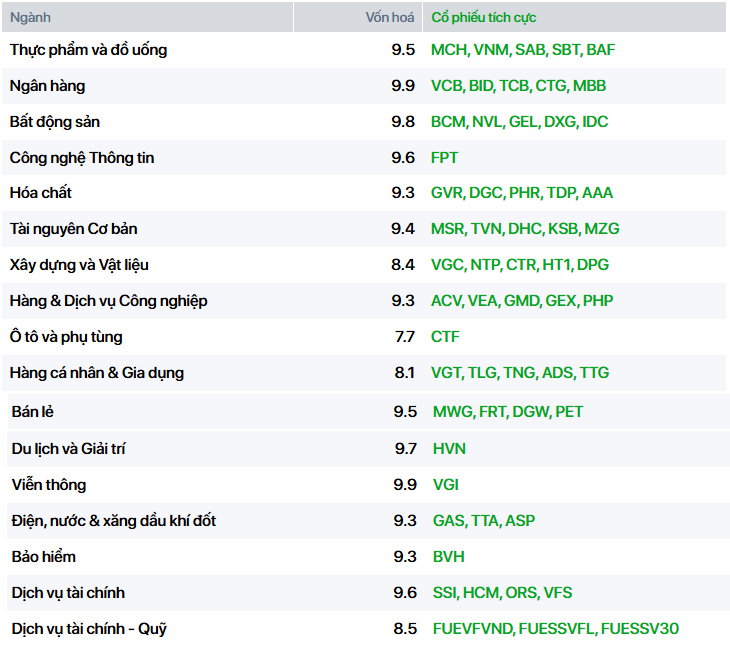Viewport: 730px width, 653px height.
Task: Click the 7.7 value for Ô tô và phụ tùng
Action: 405,337
